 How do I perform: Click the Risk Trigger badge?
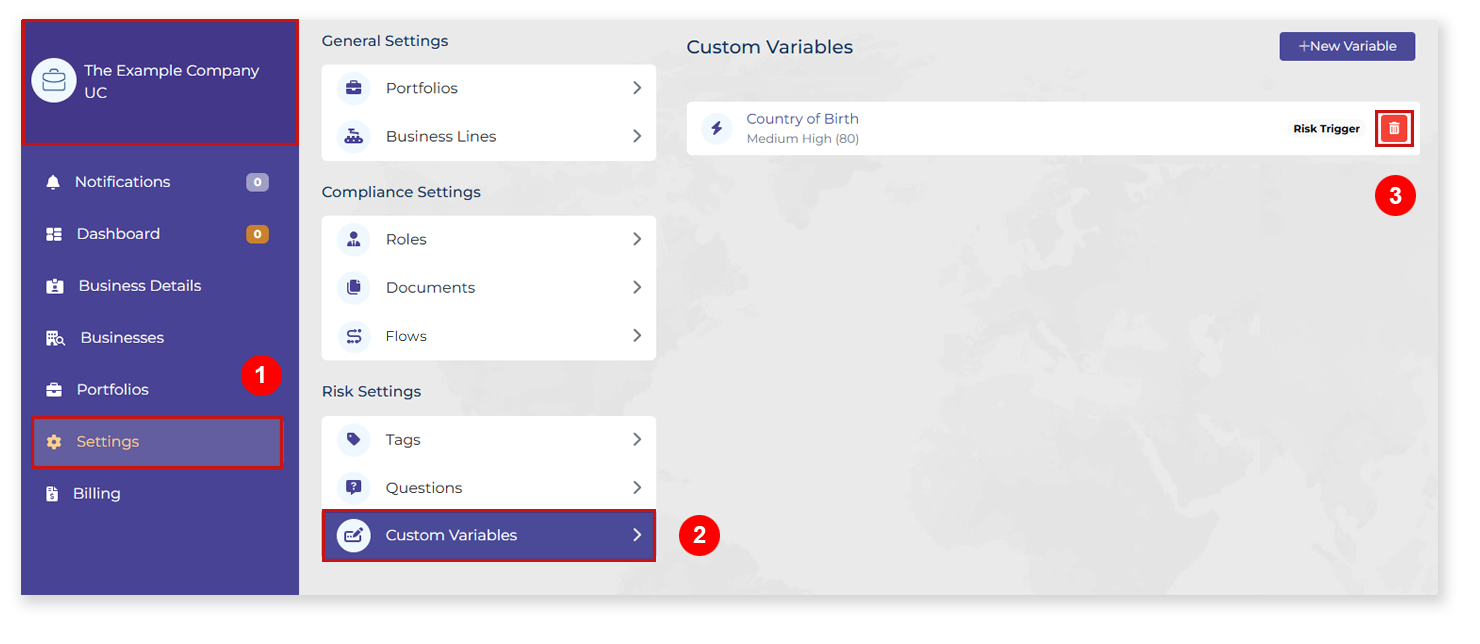(1326, 129)
